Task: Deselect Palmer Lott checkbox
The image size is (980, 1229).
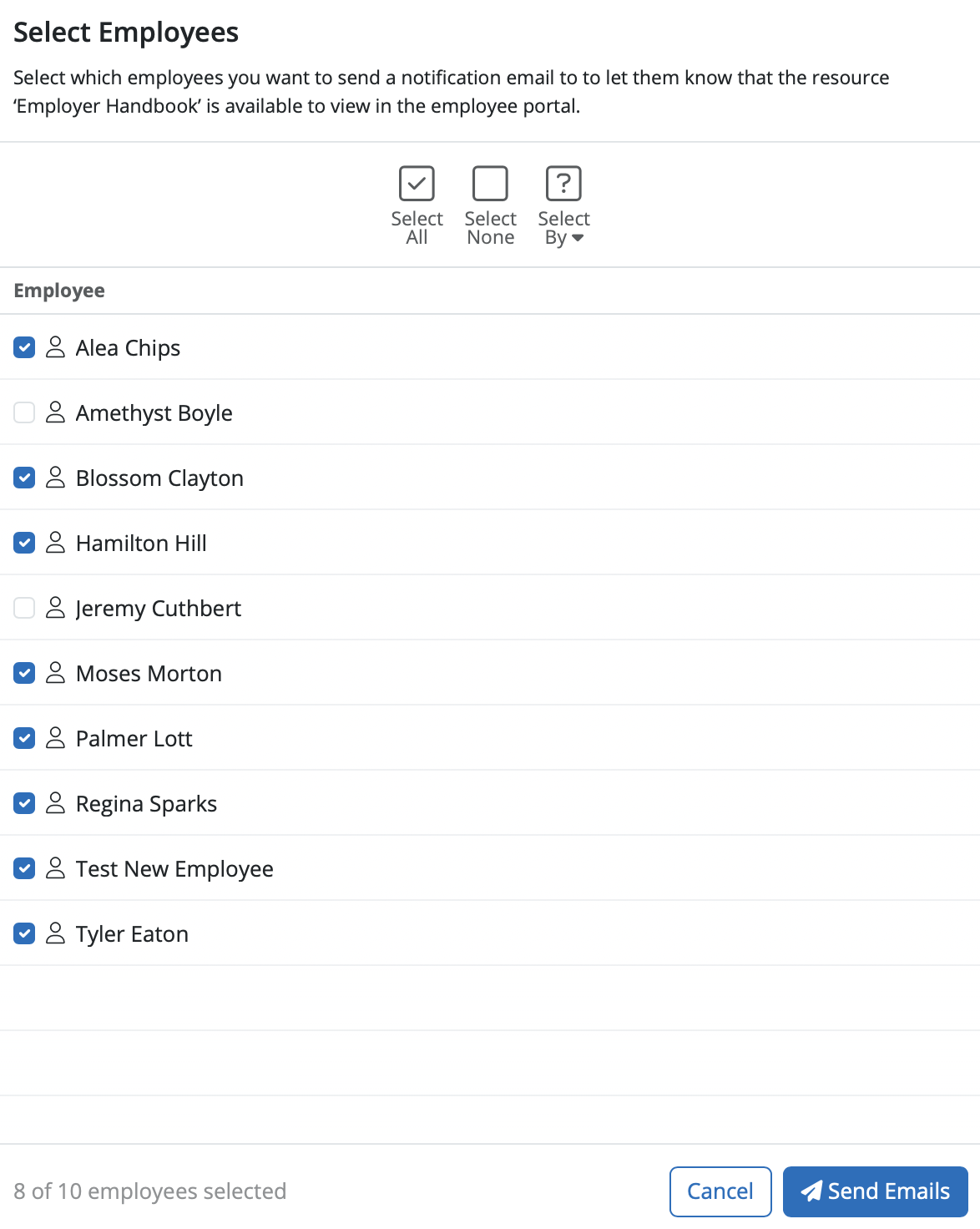Action: 24,738
